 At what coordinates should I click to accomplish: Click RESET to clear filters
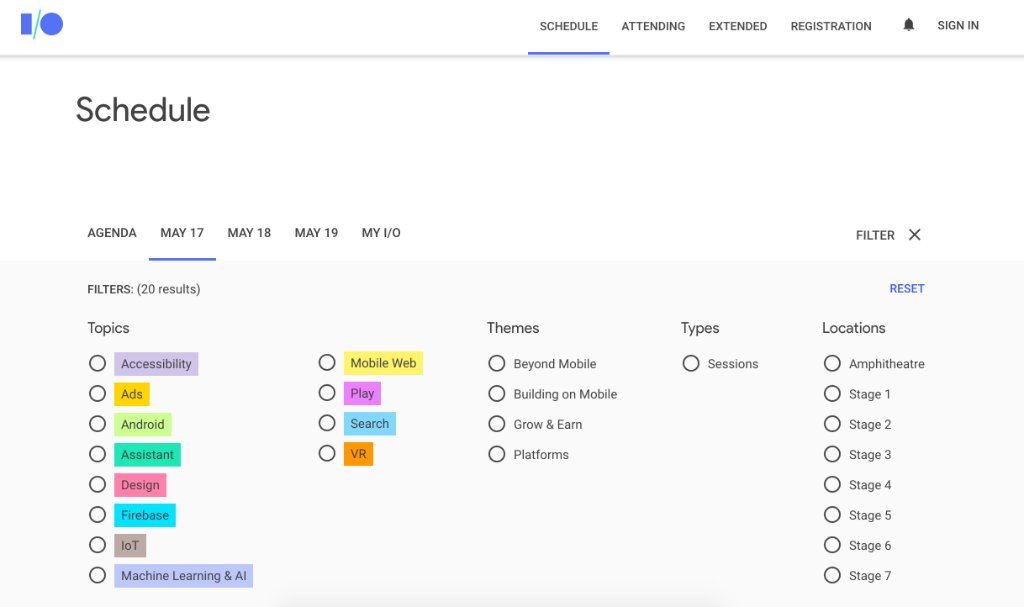(x=907, y=288)
